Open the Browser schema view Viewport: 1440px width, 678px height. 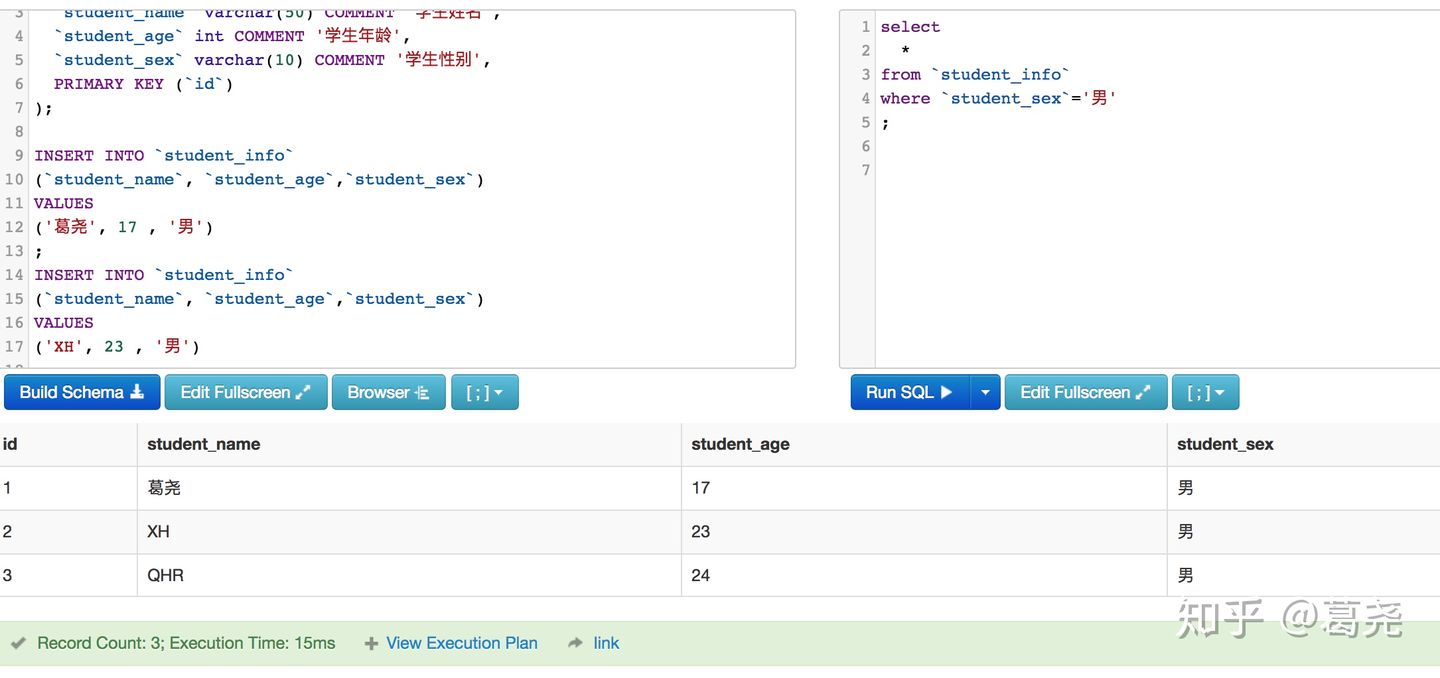click(x=388, y=392)
